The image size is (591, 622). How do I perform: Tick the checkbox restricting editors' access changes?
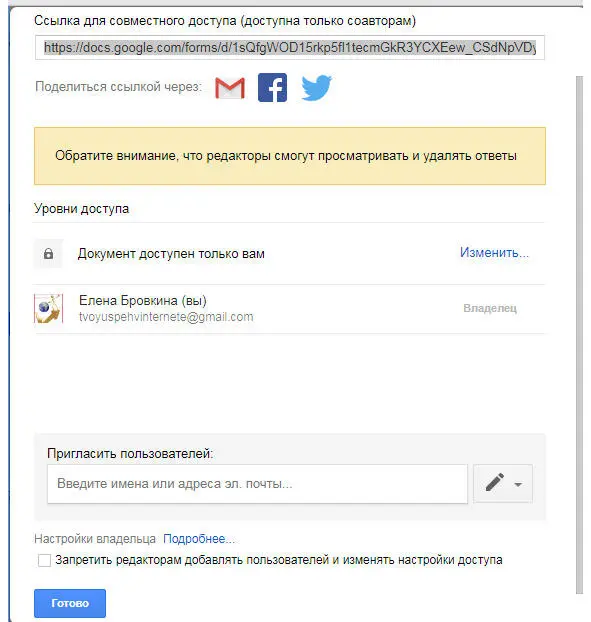click(44, 560)
